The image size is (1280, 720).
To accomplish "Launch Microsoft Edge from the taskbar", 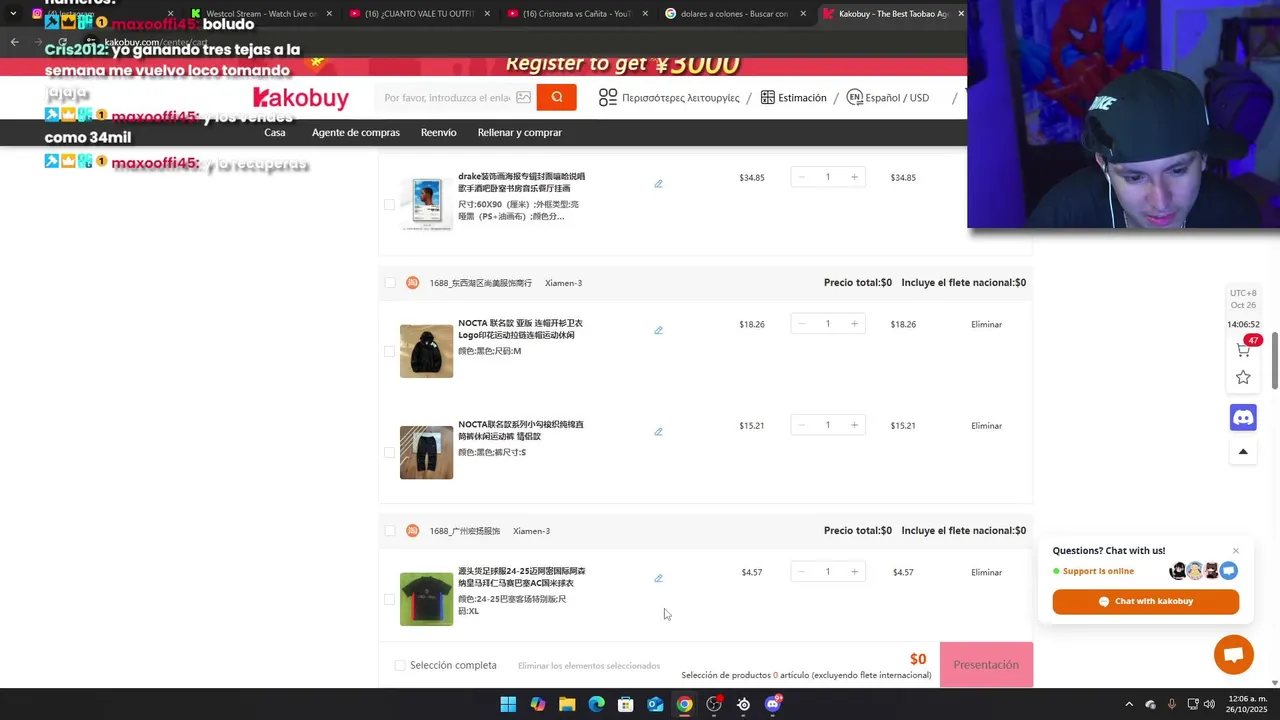I will click(596, 704).
